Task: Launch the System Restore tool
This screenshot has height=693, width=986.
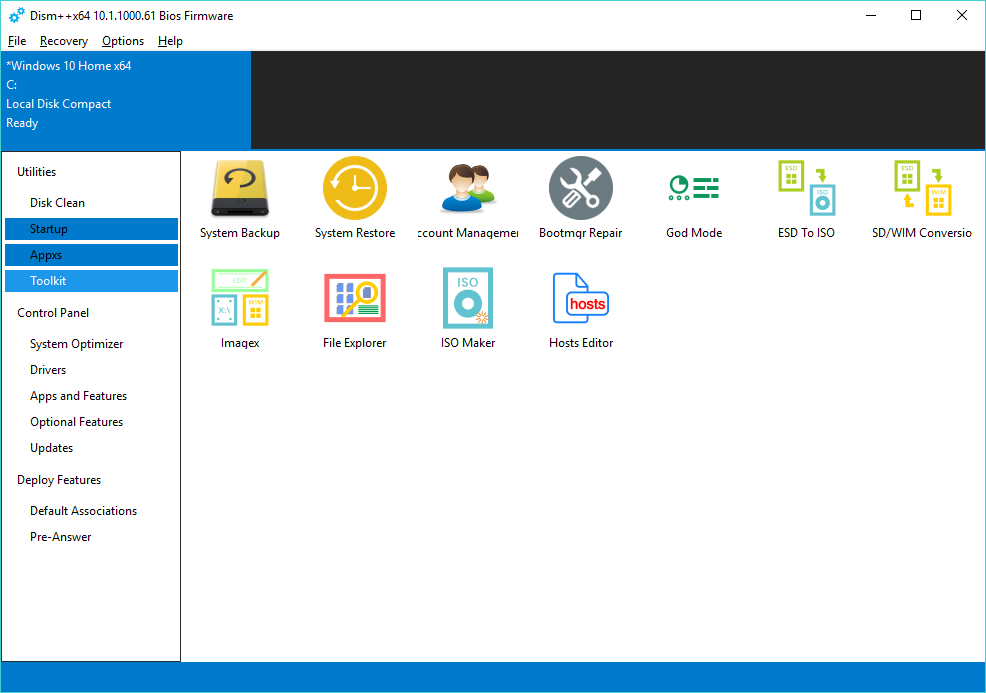Action: point(355,199)
